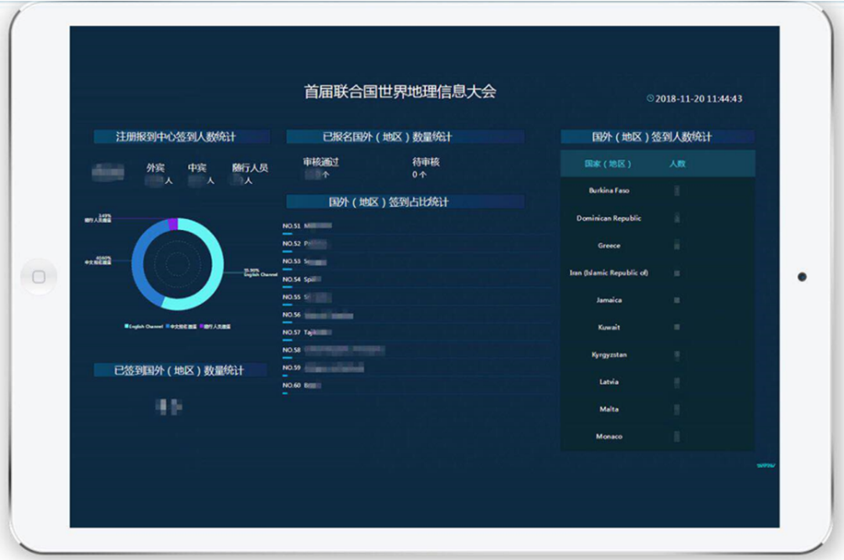Click the 审核通过 statistic
This screenshot has height=560, width=844.
(321, 168)
